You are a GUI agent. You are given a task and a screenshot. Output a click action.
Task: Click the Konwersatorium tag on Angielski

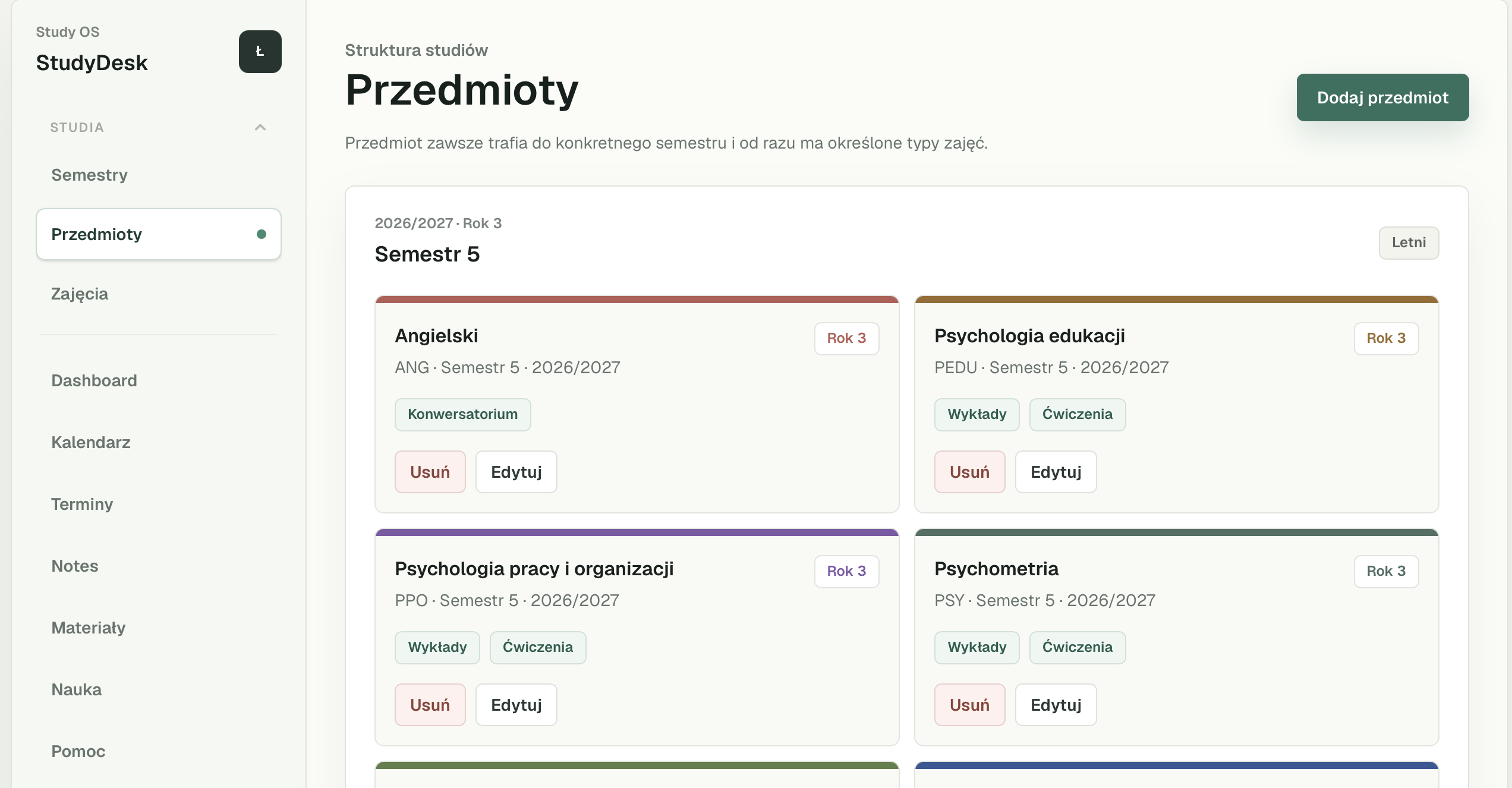(462, 414)
